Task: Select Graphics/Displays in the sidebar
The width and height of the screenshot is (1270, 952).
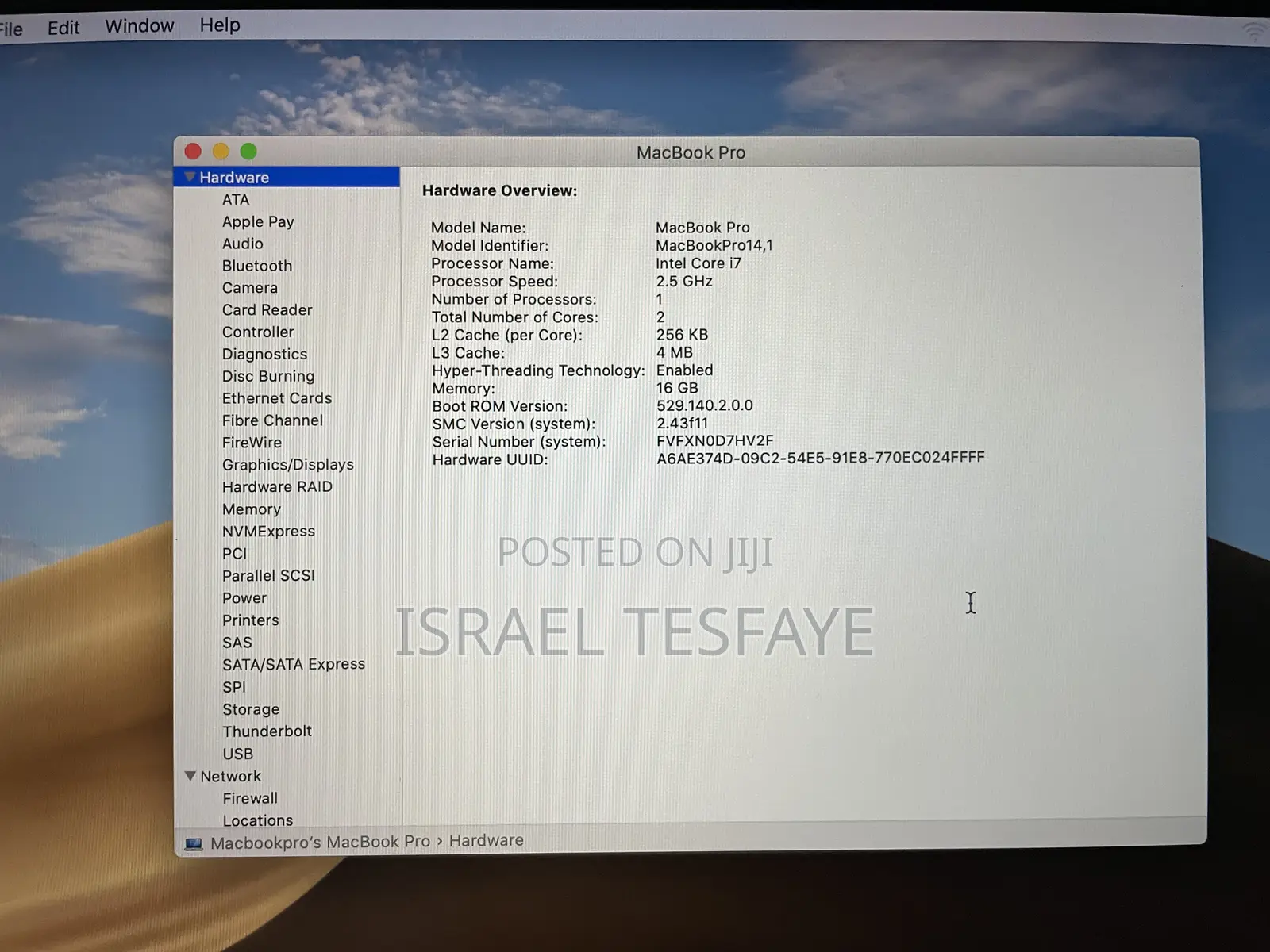Action: pos(288,465)
